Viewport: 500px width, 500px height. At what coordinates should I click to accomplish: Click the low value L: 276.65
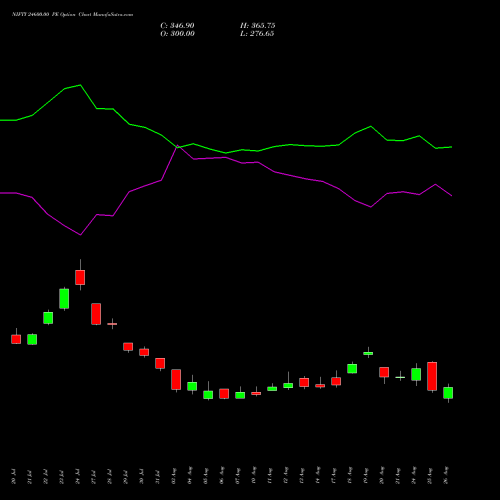tap(257, 34)
